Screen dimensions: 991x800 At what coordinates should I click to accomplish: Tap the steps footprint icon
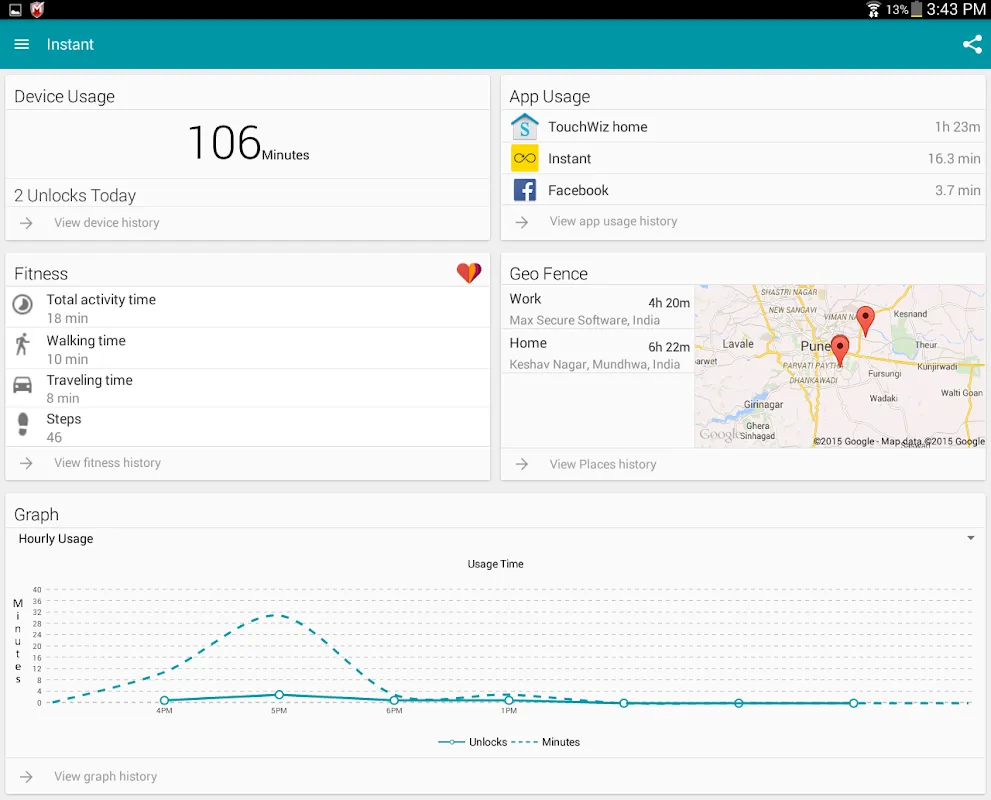coord(23,424)
